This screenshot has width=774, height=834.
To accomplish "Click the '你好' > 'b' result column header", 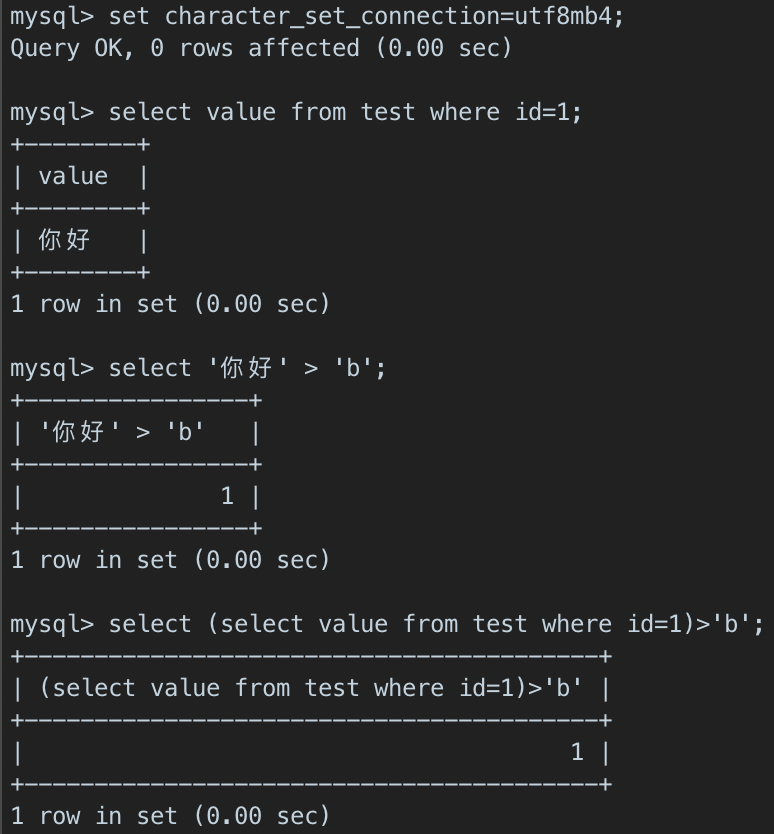I will pyautogui.click(x=122, y=432).
